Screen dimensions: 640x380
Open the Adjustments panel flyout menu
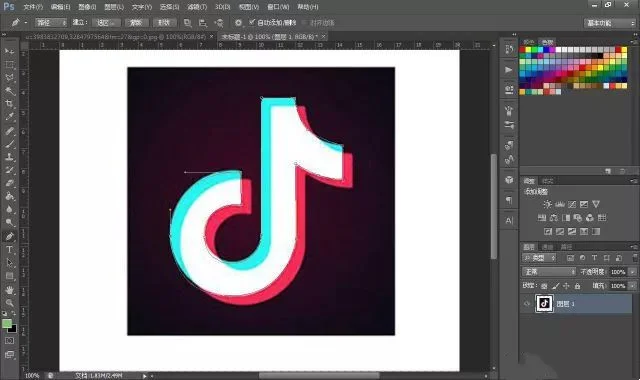point(635,181)
